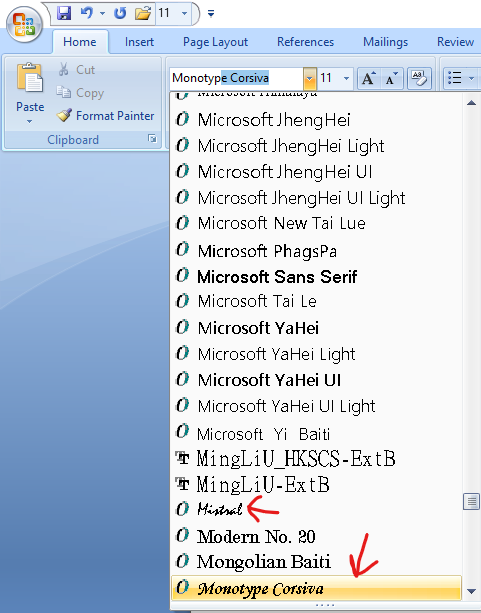Pick Microsoft YaHei UI font

316,380
